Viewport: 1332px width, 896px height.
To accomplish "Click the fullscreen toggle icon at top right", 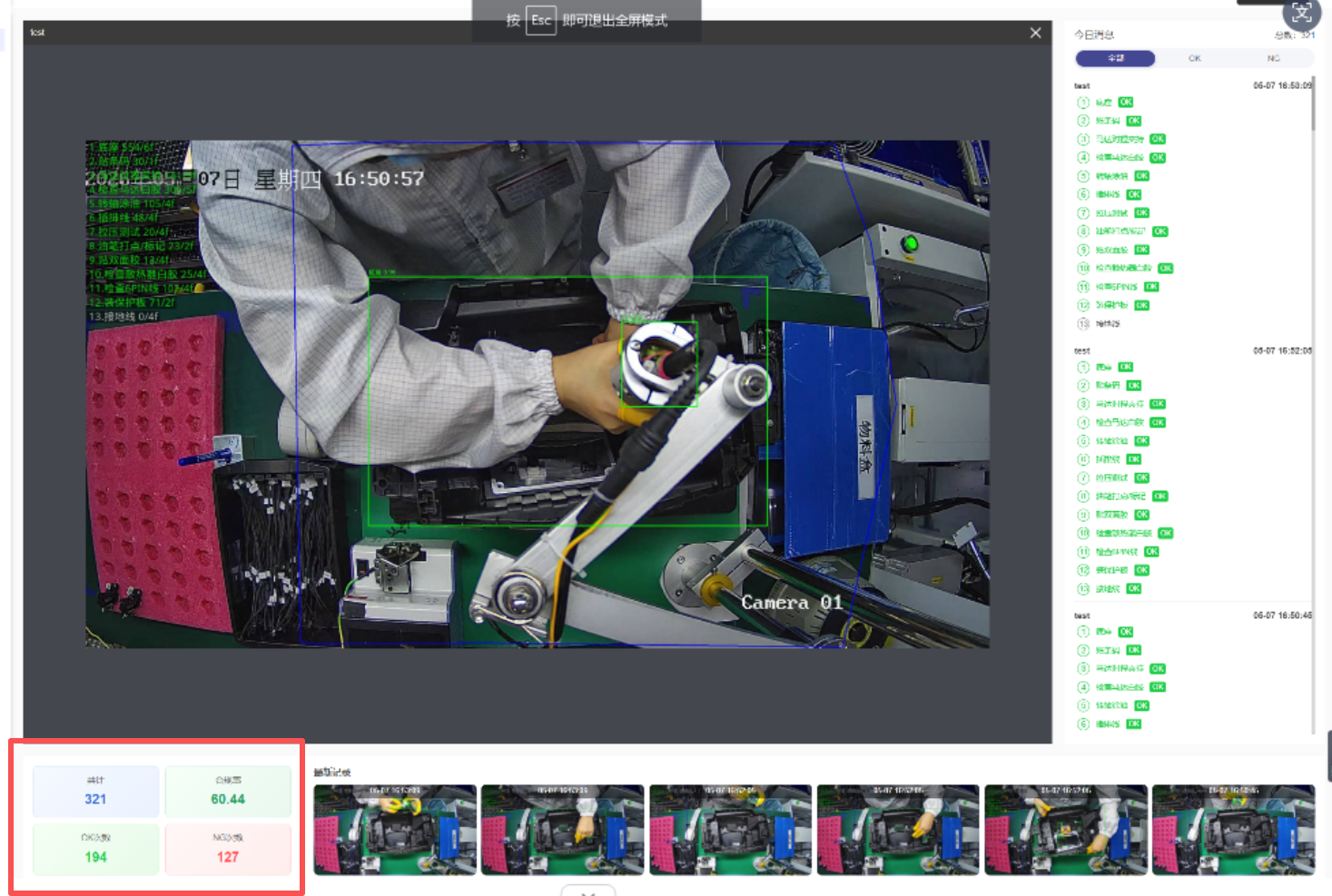I will coord(1301,13).
